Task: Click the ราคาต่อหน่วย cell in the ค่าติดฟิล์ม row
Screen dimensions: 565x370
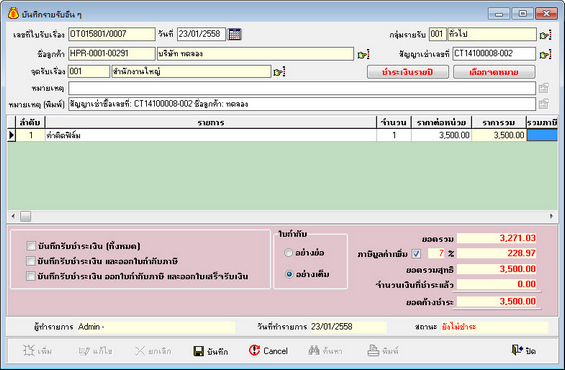Action: (441, 135)
